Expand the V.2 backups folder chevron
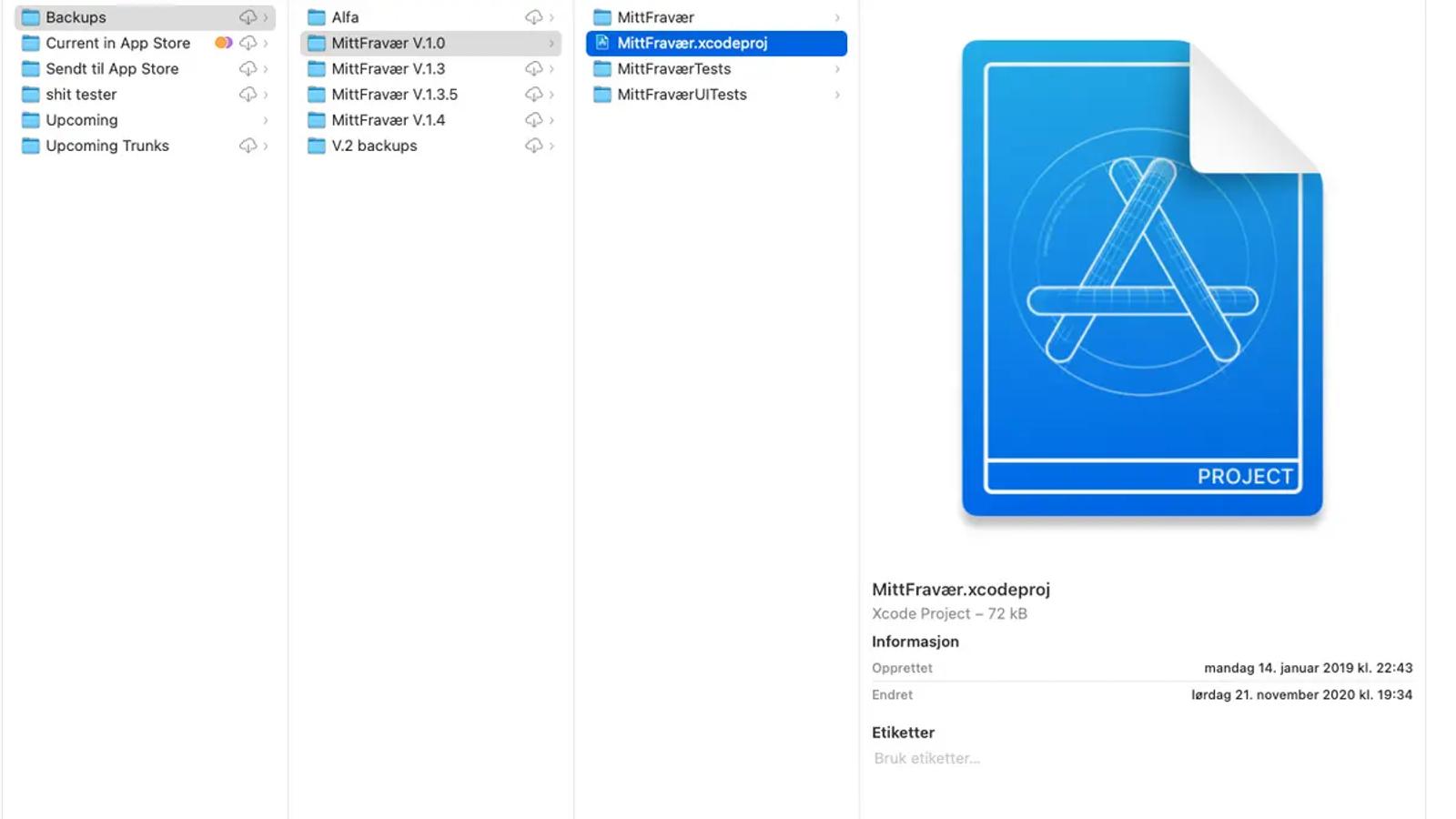 [551, 146]
